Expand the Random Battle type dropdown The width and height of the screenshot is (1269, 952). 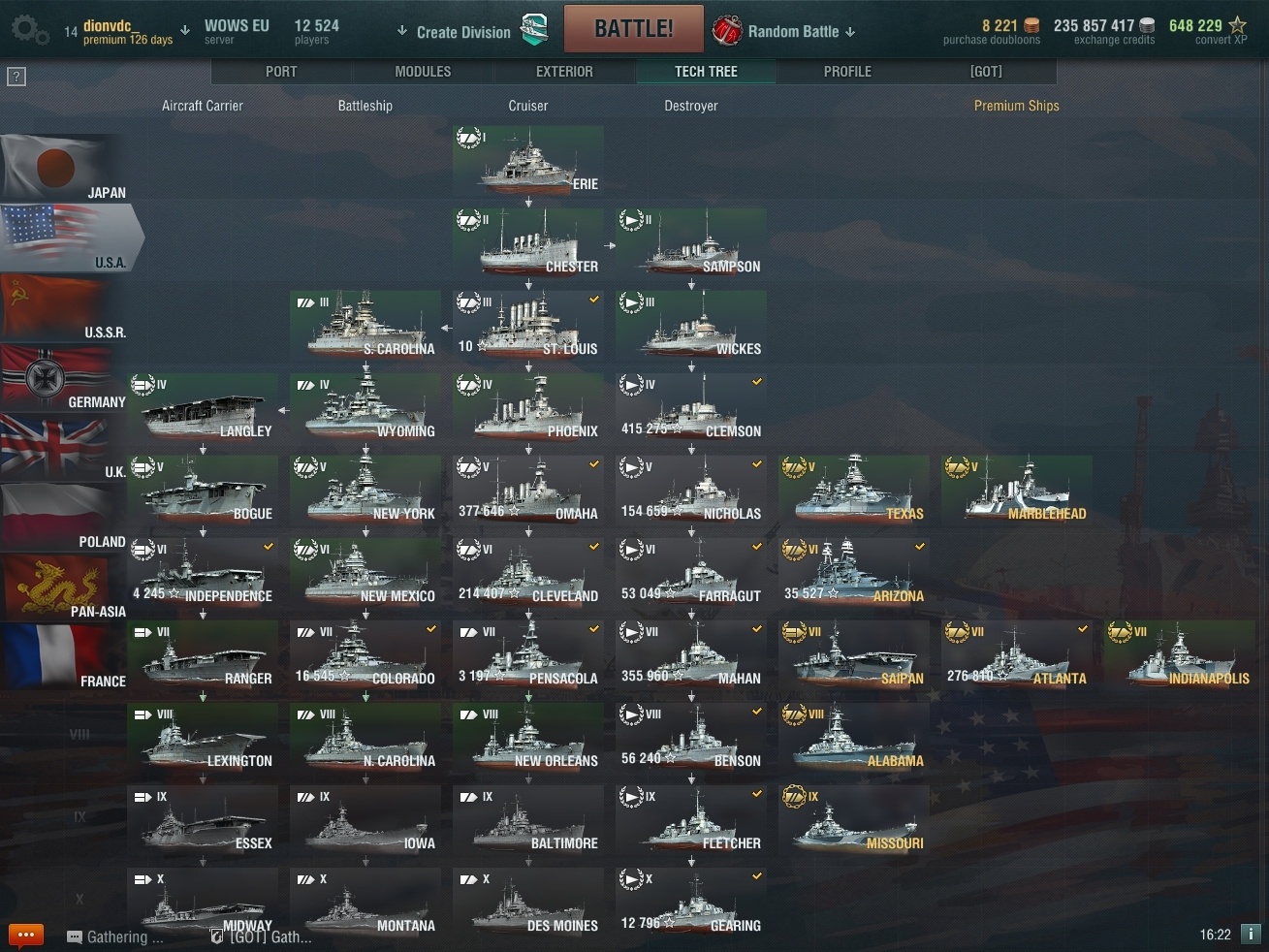850,32
